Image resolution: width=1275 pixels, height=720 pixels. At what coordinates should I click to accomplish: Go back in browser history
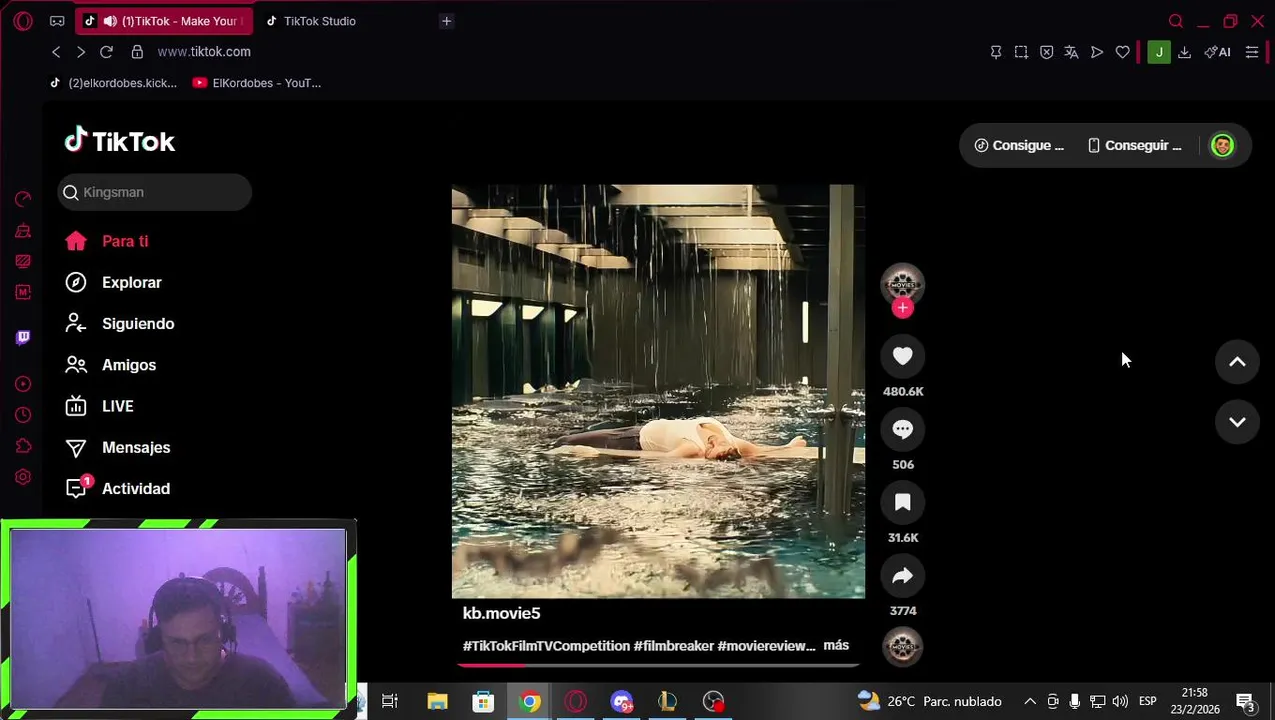(x=56, y=52)
